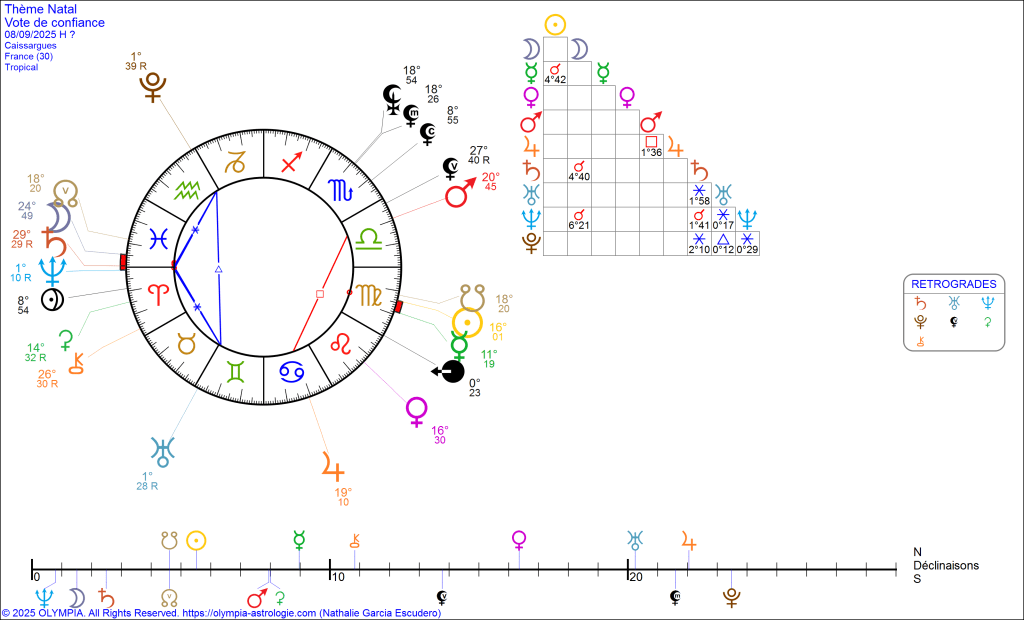1024x620 pixels.
Task: Click the conjunction cell showing 6°21
Action: tap(579, 218)
